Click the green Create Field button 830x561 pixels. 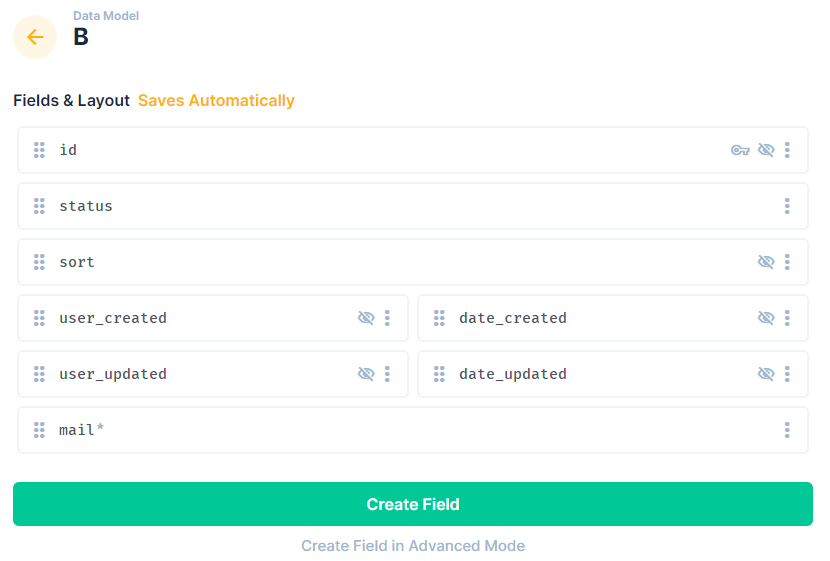[x=413, y=504]
